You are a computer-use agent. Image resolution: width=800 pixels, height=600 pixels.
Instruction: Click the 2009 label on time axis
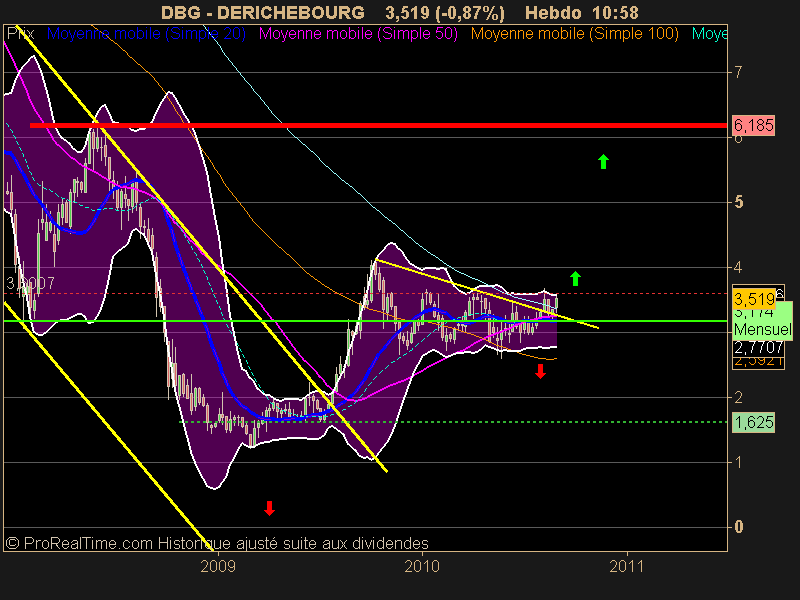pyautogui.click(x=218, y=566)
